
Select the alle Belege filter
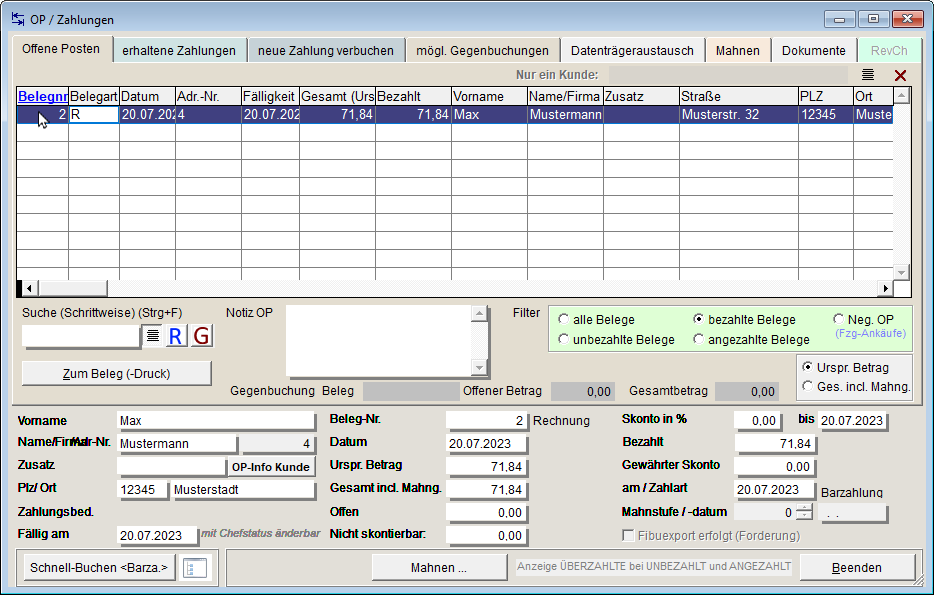click(x=563, y=319)
